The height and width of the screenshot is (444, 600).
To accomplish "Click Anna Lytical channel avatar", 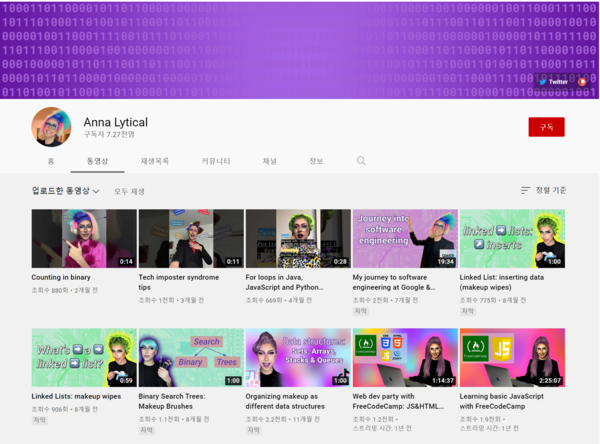I will (x=52, y=127).
